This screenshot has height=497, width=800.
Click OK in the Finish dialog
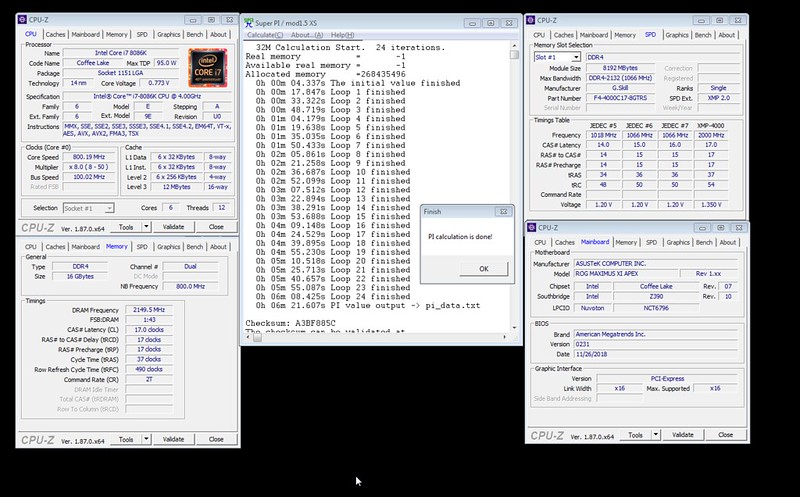(x=484, y=269)
